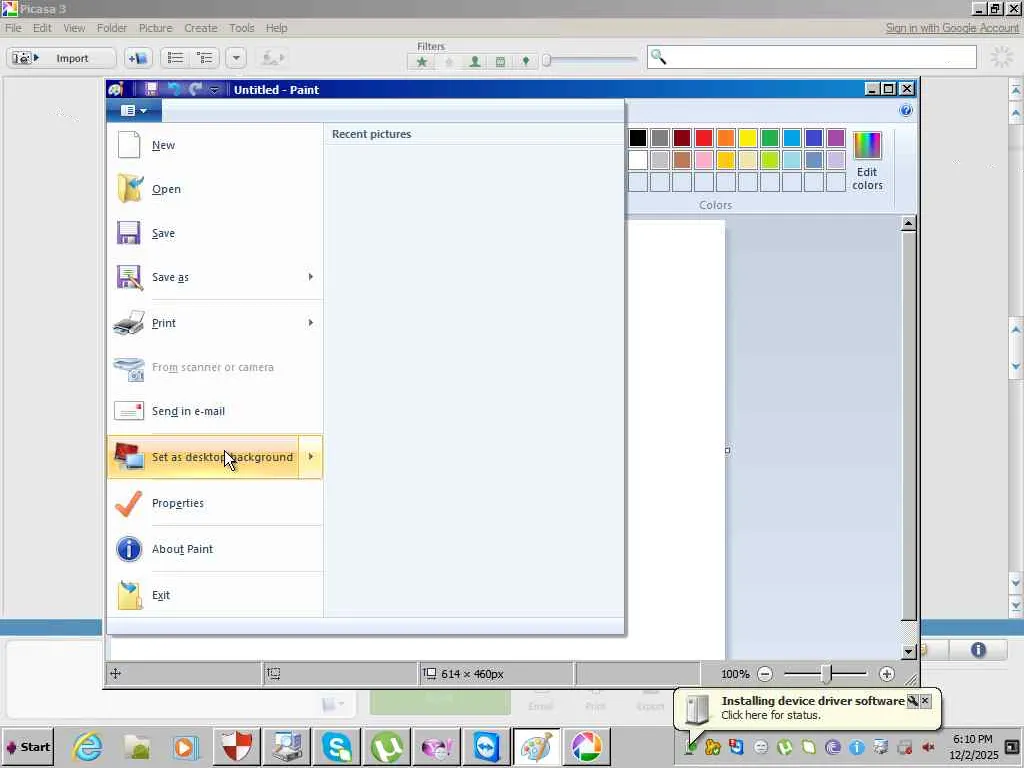Screen dimensions: 1024x768
Task: Click Picasa geotag pin filter icon
Action: [526, 62]
